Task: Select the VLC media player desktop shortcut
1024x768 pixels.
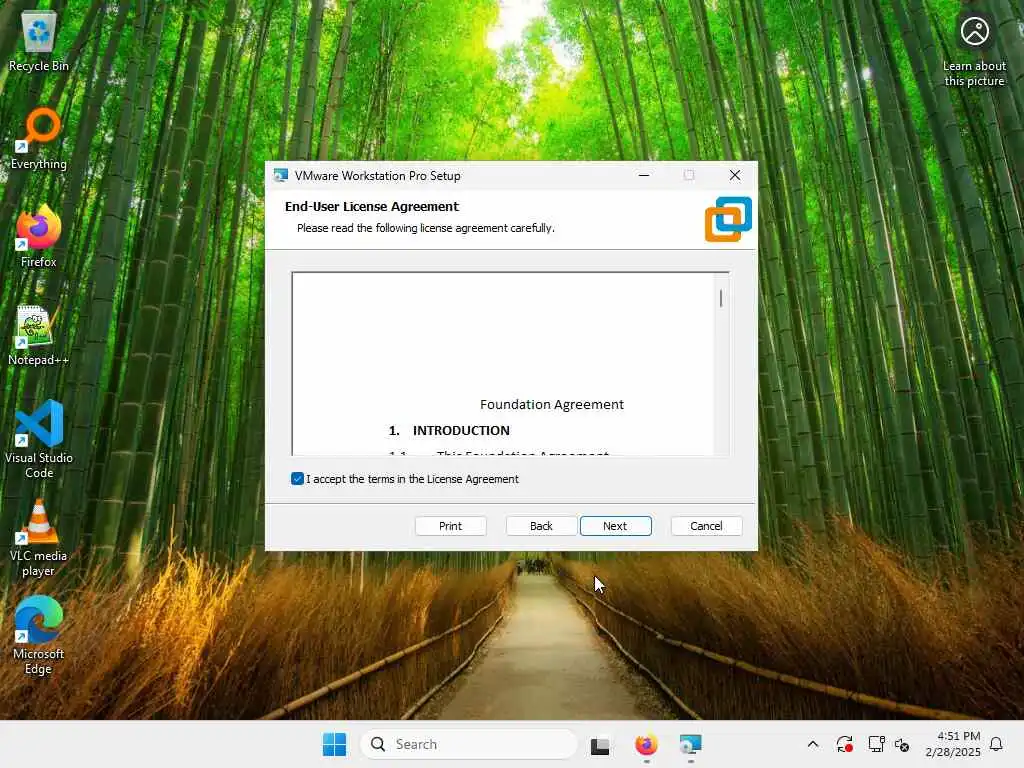Action: tap(39, 538)
